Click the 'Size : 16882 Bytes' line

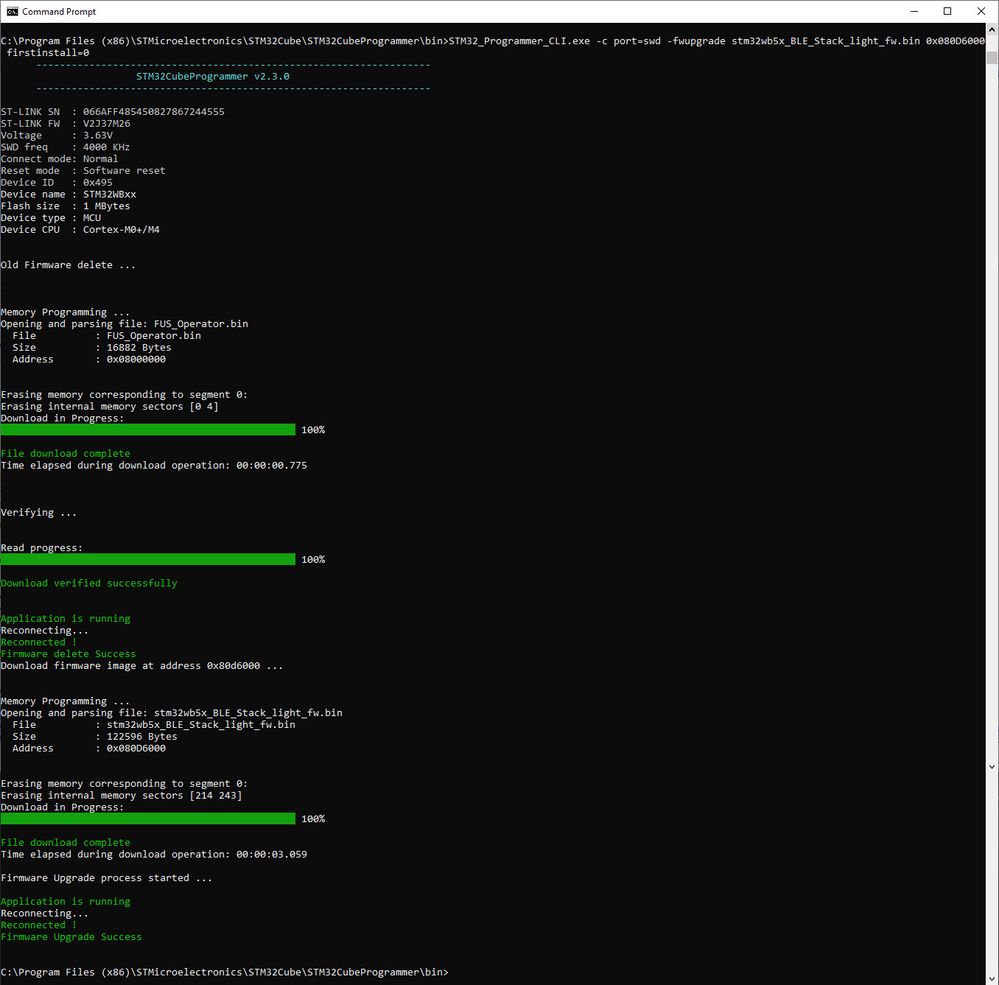[92, 347]
